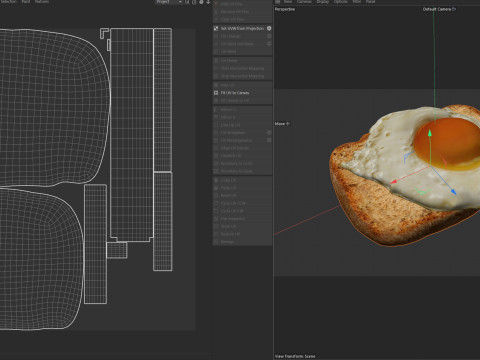Open UV Straighten options gear
This screenshot has width=480, height=360.
click(x=269, y=133)
